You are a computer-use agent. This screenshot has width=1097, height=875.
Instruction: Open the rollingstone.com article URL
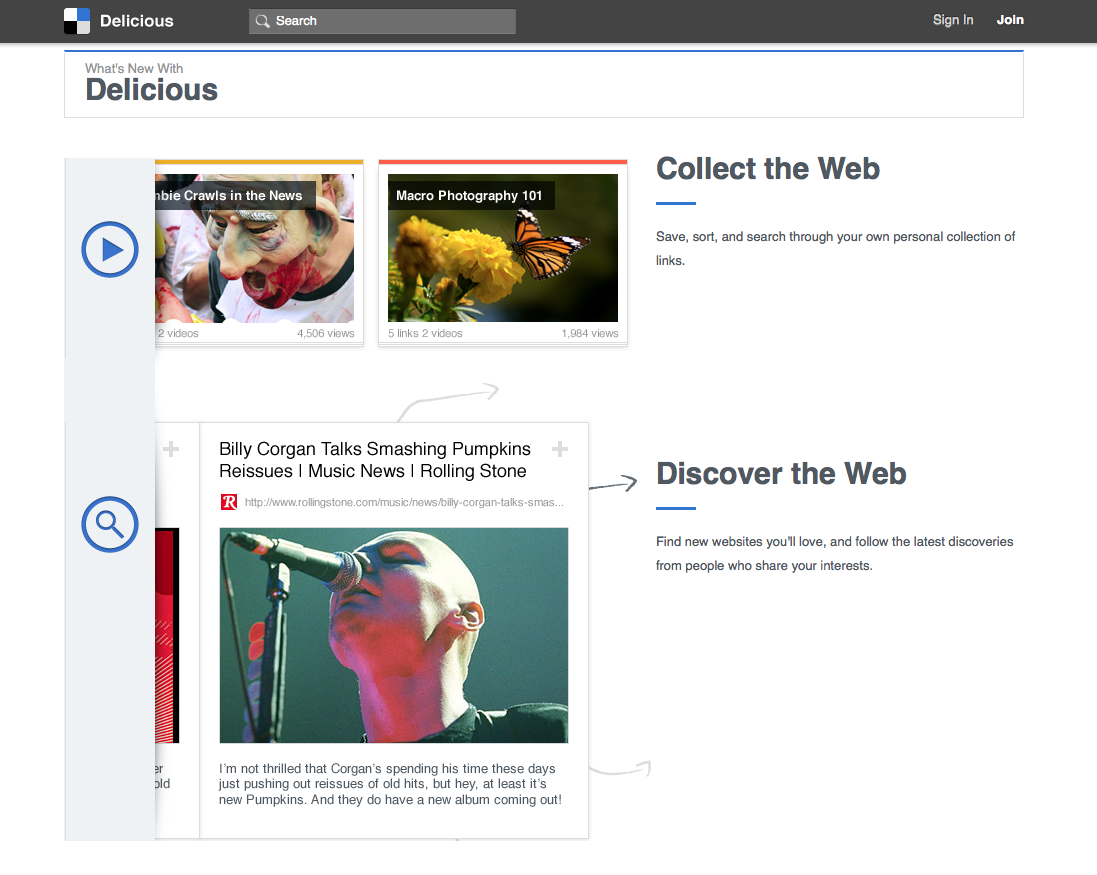tap(404, 502)
